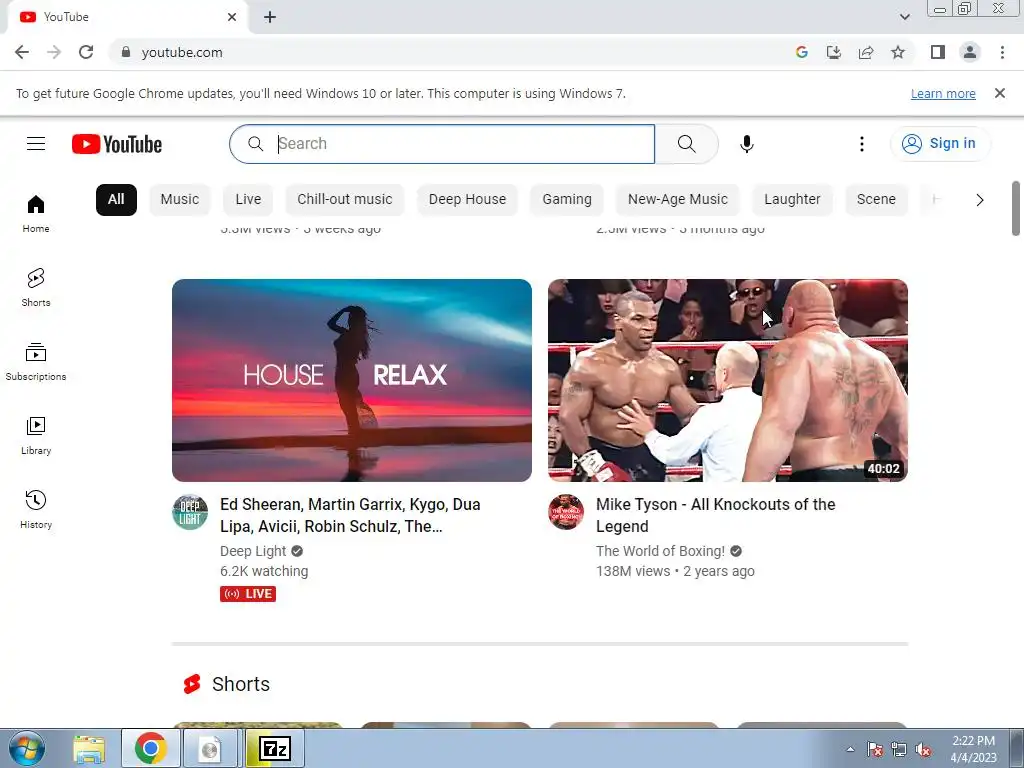Click Chrome icon in taskbar
Screen dimensions: 1024x768
tap(151, 748)
